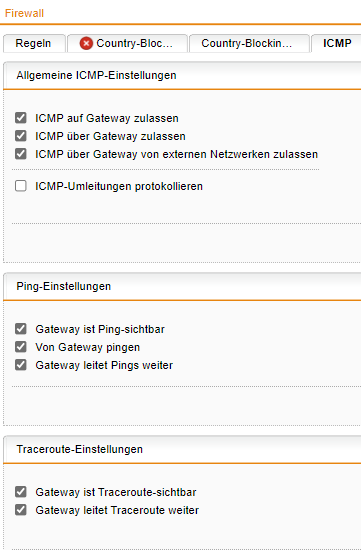Uncheck Gateway ist Traceroute-sichtbar checkbox
Screen dimensions: 361x550
tap(21, 492)
